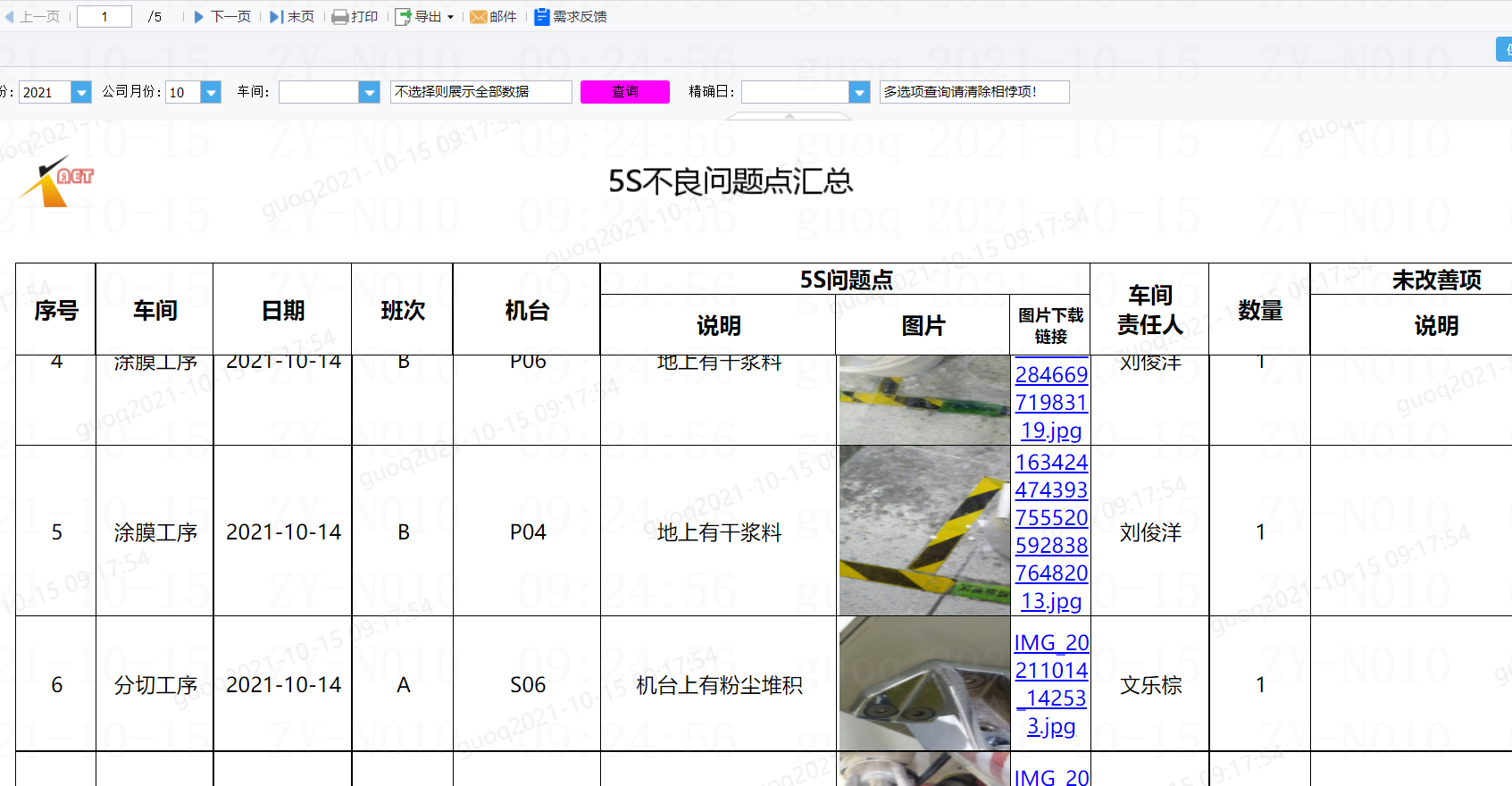Open the IMG_20211014 download link
Viewport: 1512px width, 786px height.
[1051, 684]
